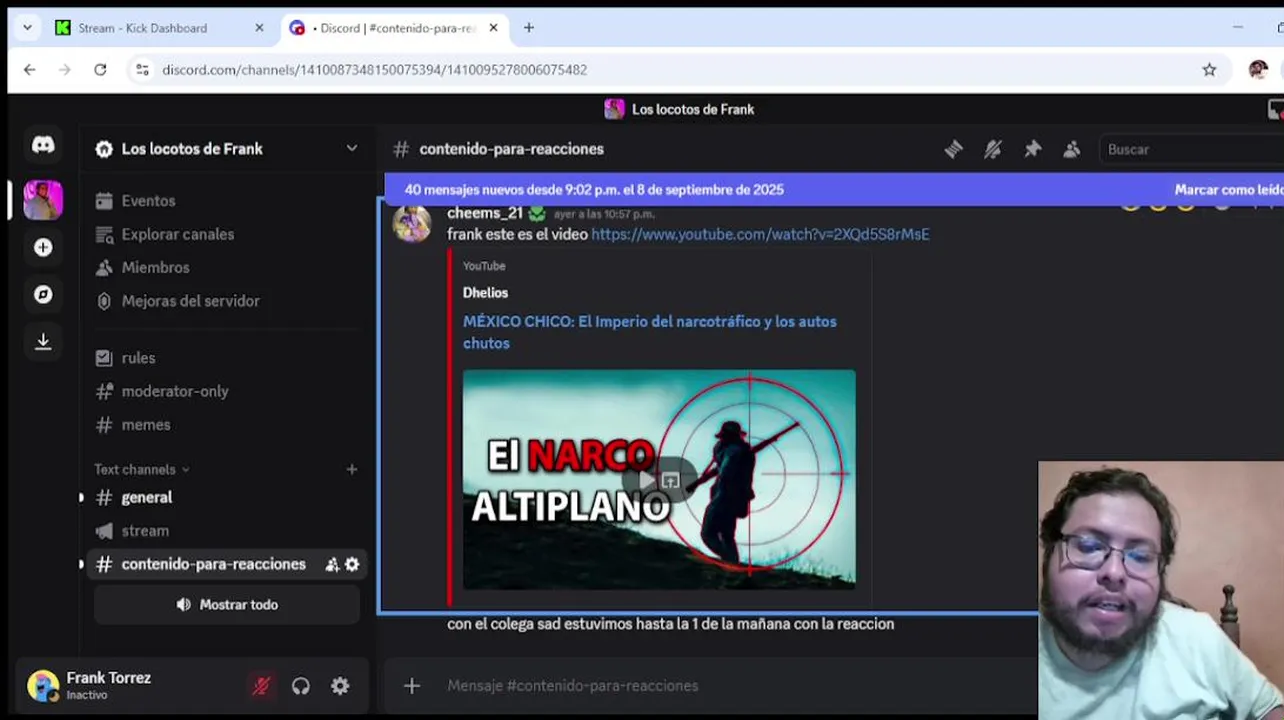The height and width of the screenshot is (720, 1284).
Task: Open Miembros list
Action: point(155,267)
